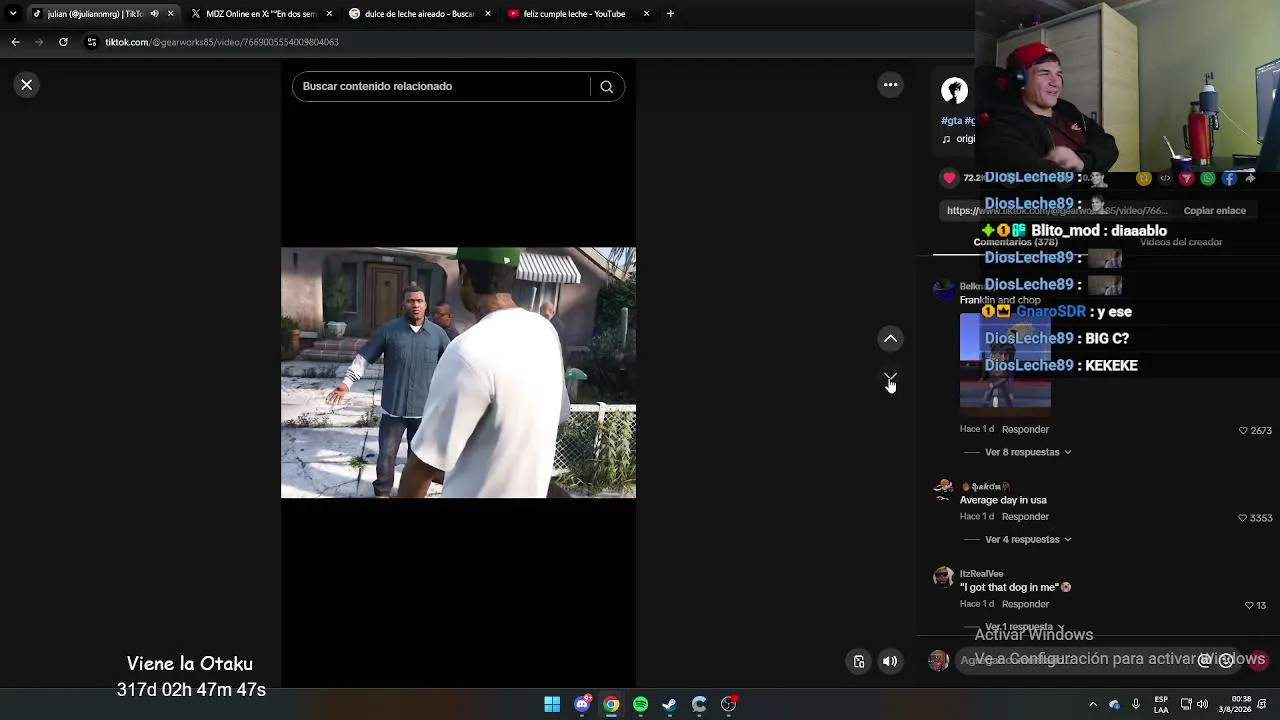
Task: Open the 'Average day in usa' commenter's avatar
Action: click(943, 489)
